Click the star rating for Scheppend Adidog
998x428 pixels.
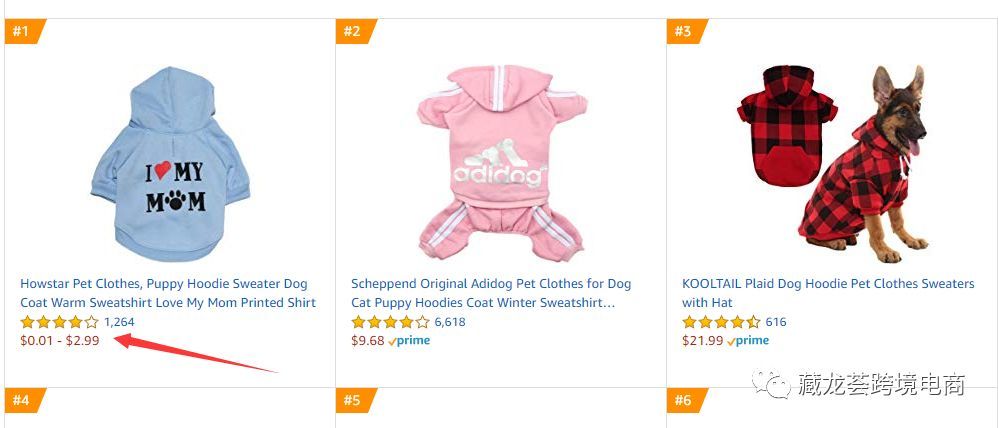click(x=390, y=322)
